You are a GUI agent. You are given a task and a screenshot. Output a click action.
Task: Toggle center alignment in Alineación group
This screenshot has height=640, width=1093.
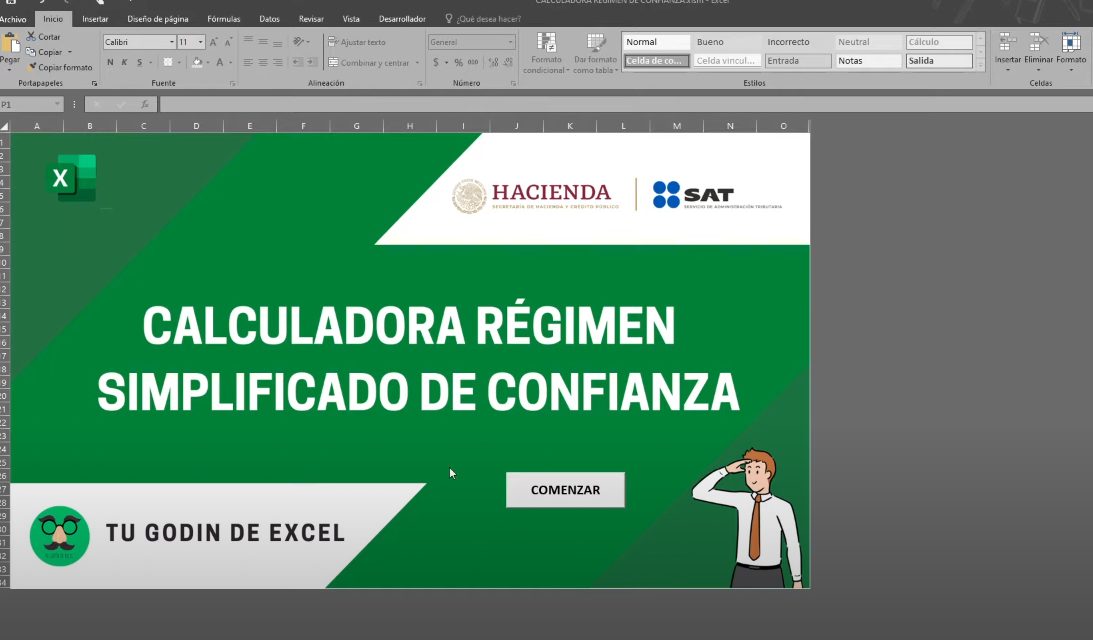click(263, 63)
